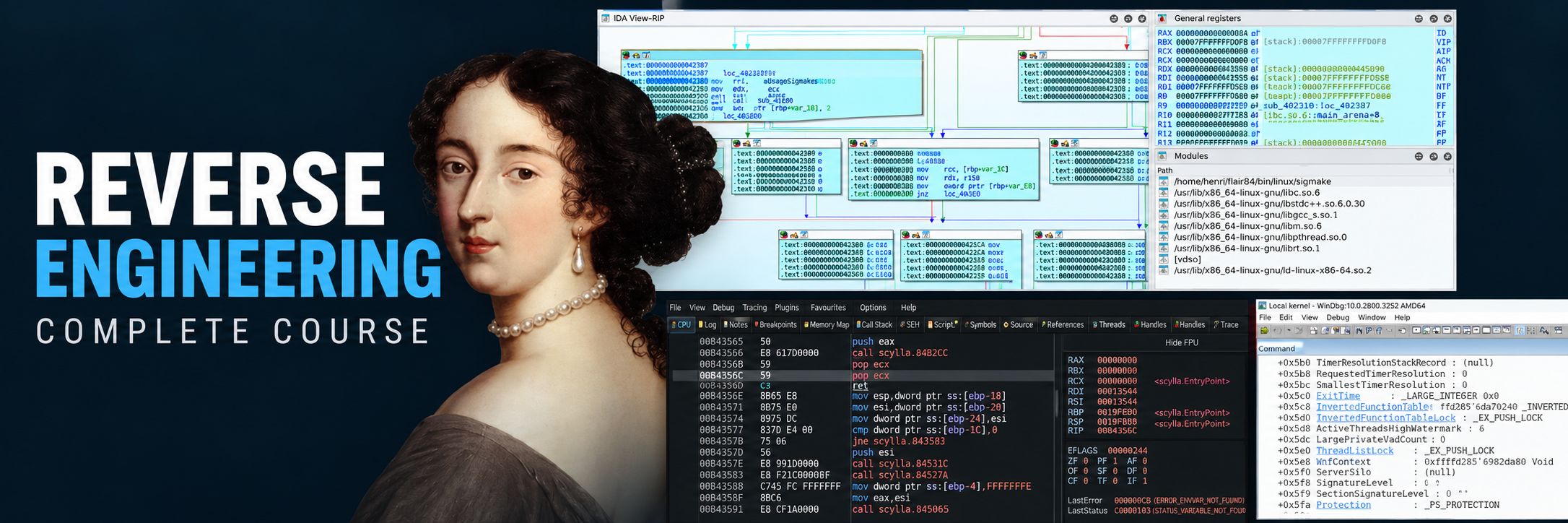Click the Modules panel title icon
1568x523 pixels.
coord(1162,156)
